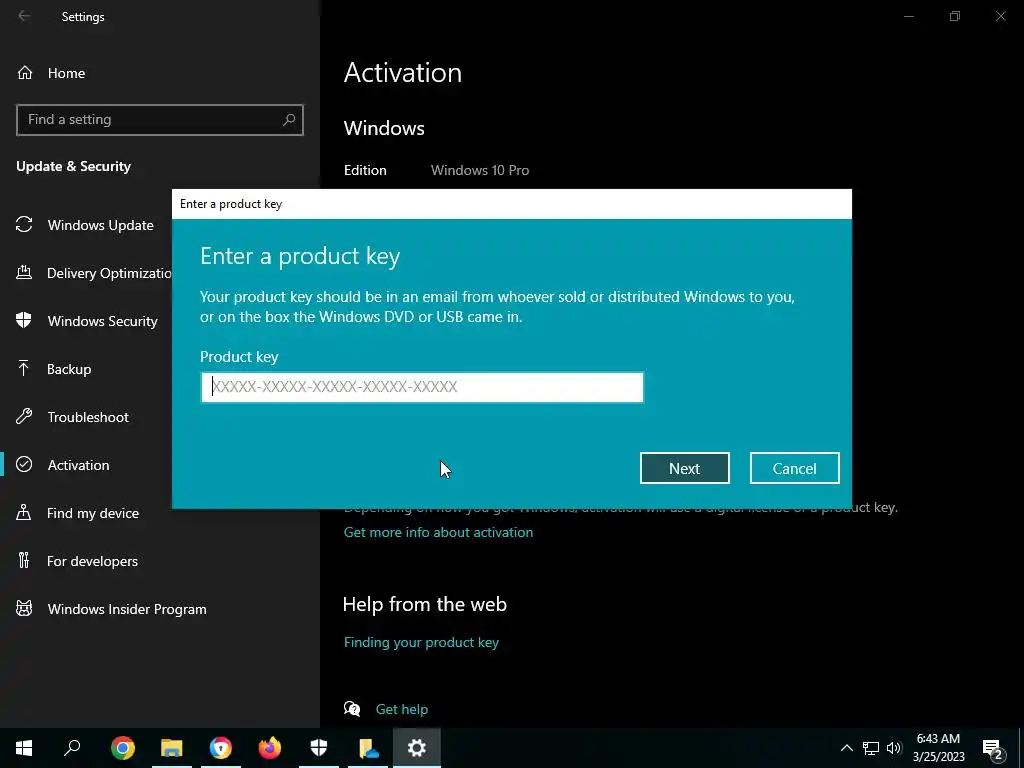Open Finding your product key link
The image size is (1024, 768).
pyautogui.click(x=421, y=642)
